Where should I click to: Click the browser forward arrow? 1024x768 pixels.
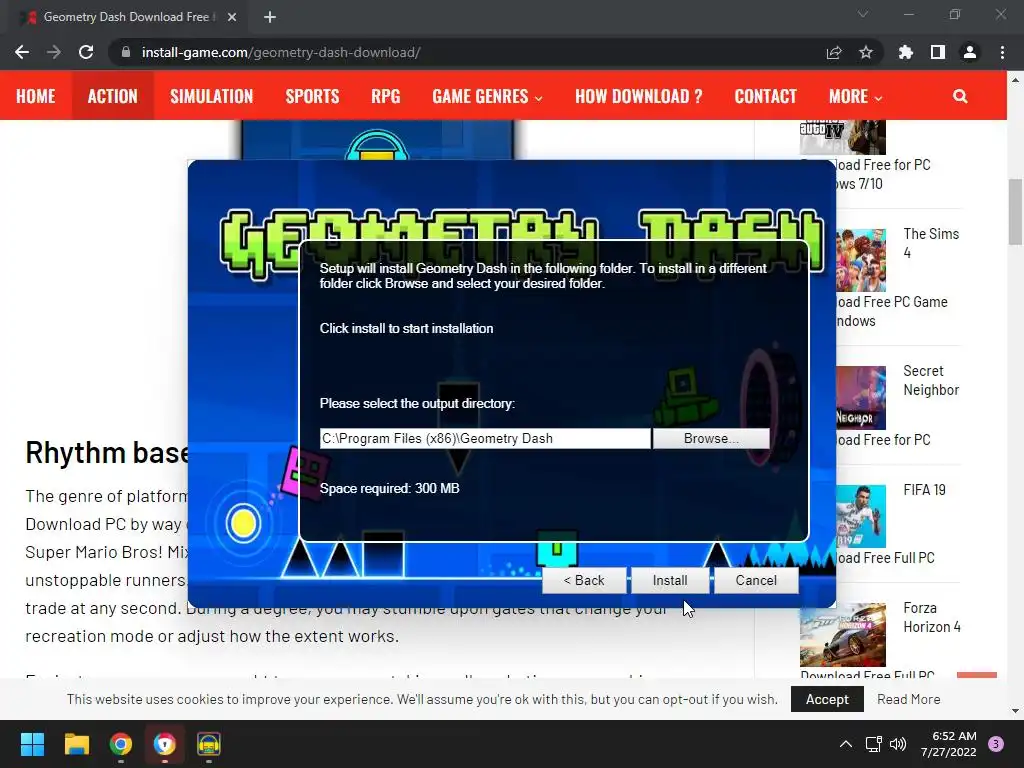(x=54, y=52)
